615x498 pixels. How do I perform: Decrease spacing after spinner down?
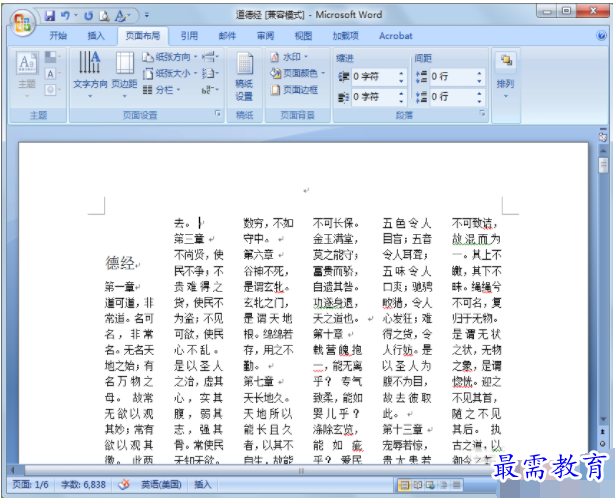(x=479, y=100)
